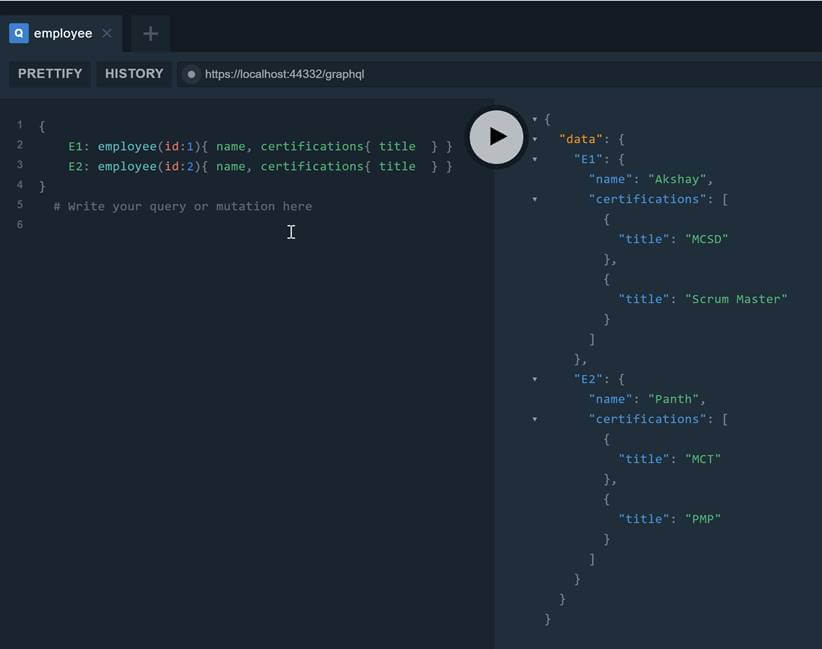Click the PRETTIFY button

tap(49, 73)
